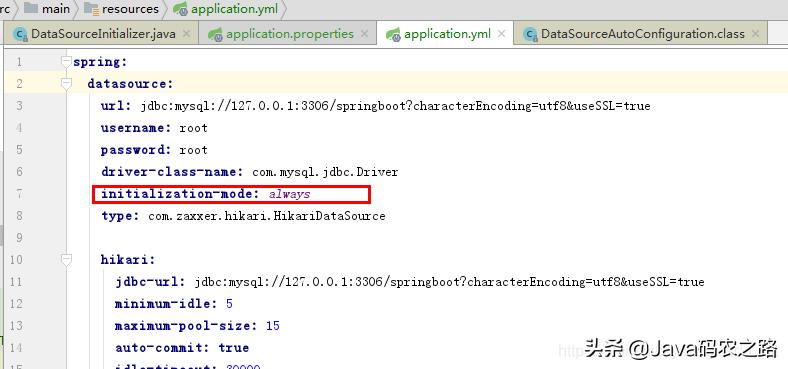Open the DataSourceInitializer.java tab
The image size is (788, 369).
[103, 34]
